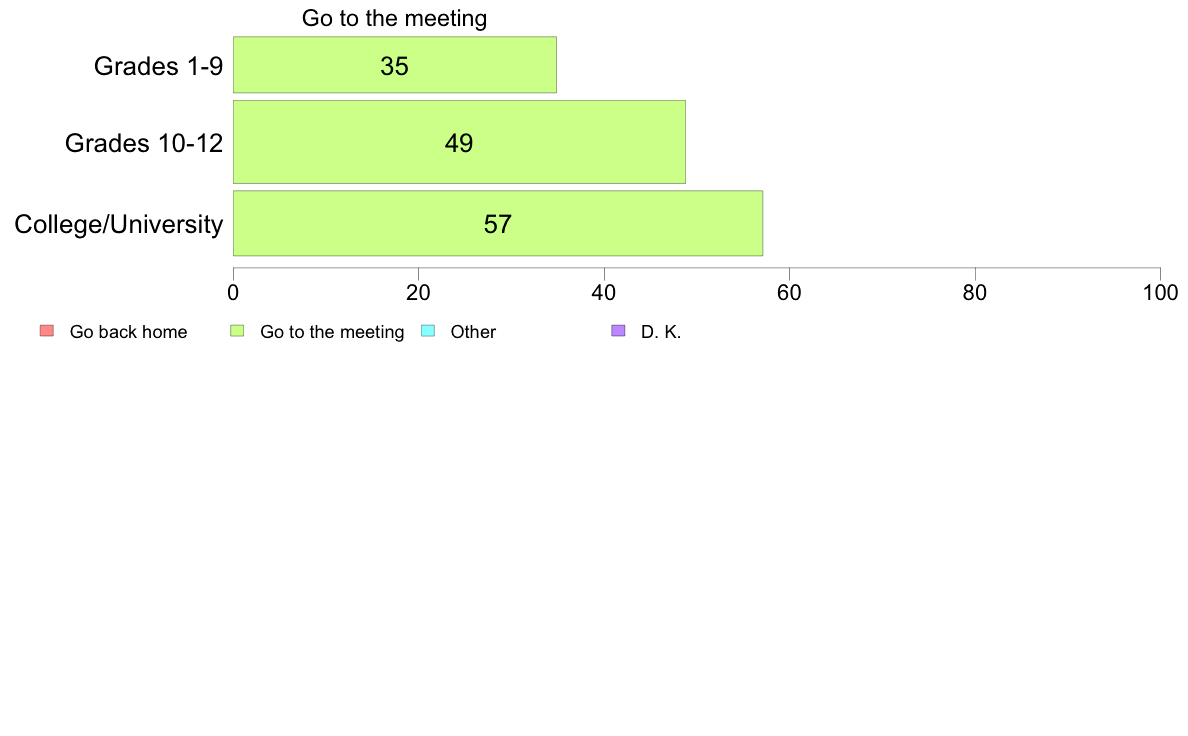Click the chart title Go to the meeting
Screen dimensions: 1188x736
pos(394,18)
